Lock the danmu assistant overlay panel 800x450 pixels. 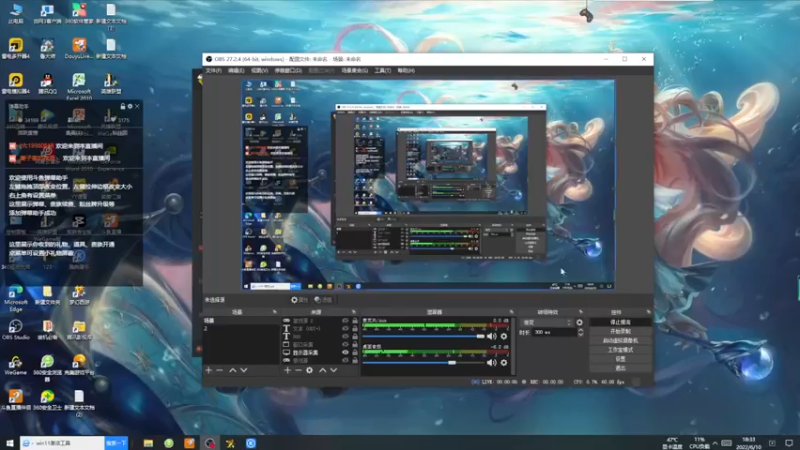[x=122, y=106]
